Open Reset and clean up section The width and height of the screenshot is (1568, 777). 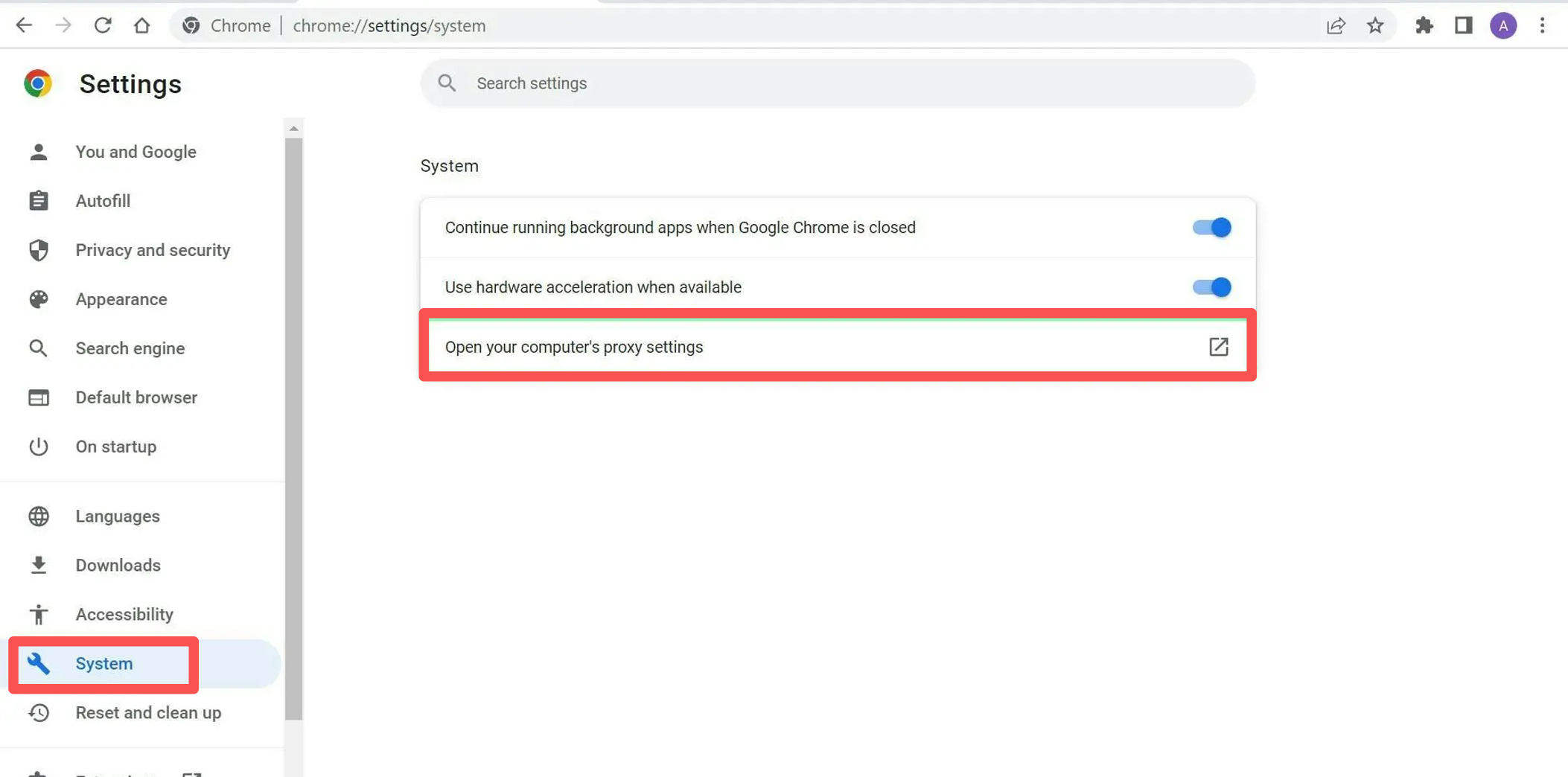pos(148,712)
